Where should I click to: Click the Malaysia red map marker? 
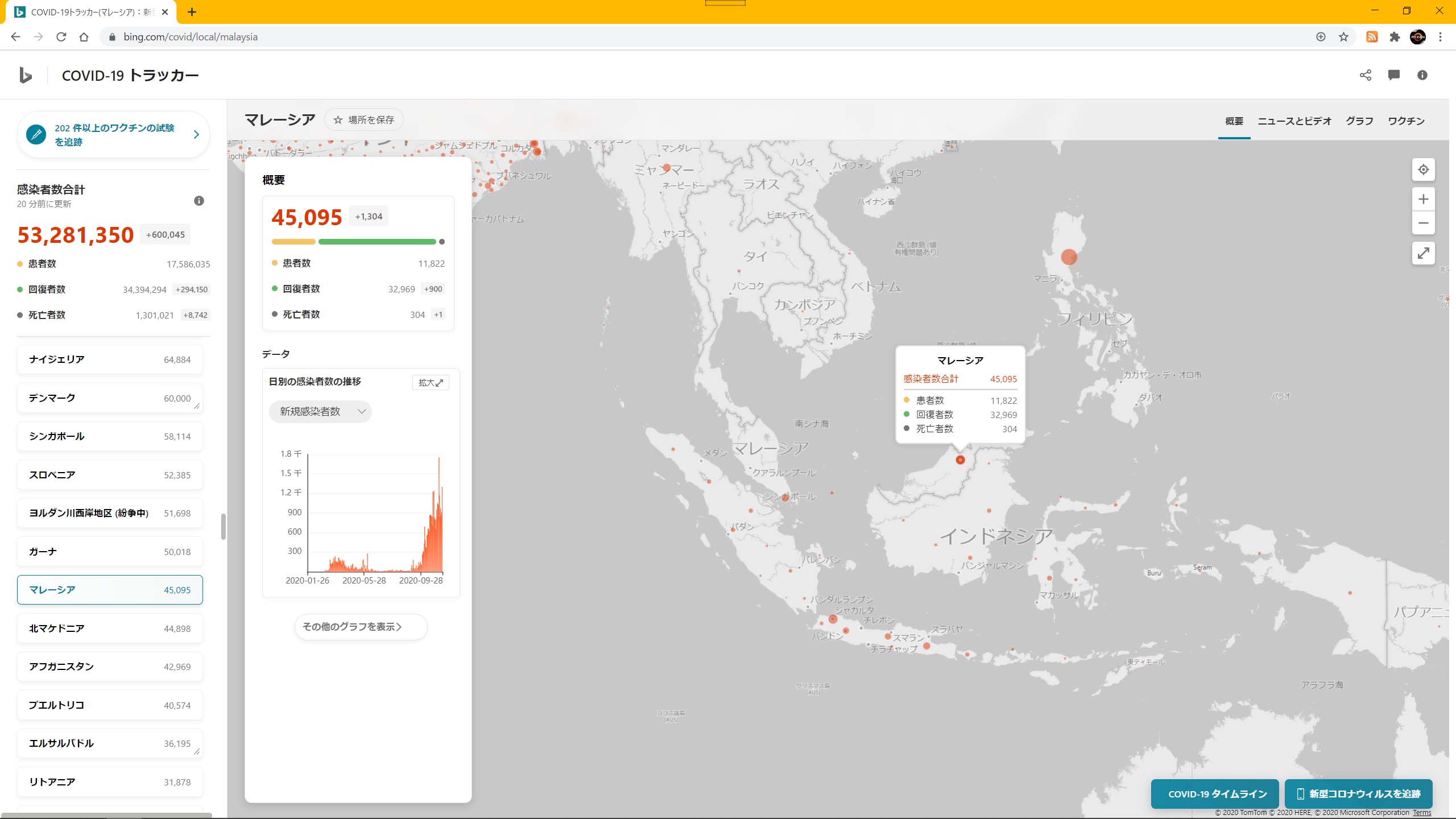click(x=960, y=460)
